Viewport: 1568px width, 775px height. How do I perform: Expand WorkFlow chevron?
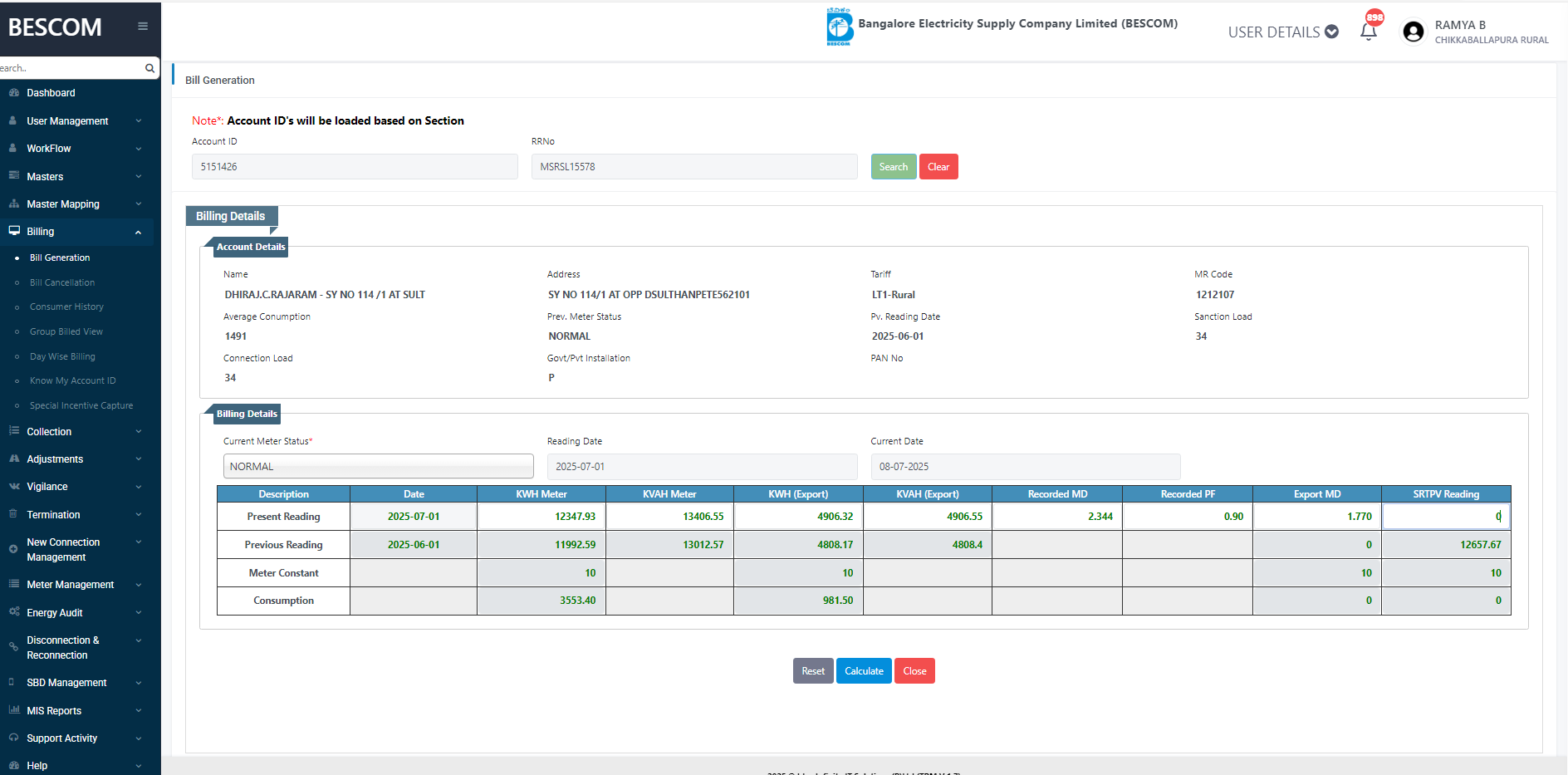click(139, 149)
